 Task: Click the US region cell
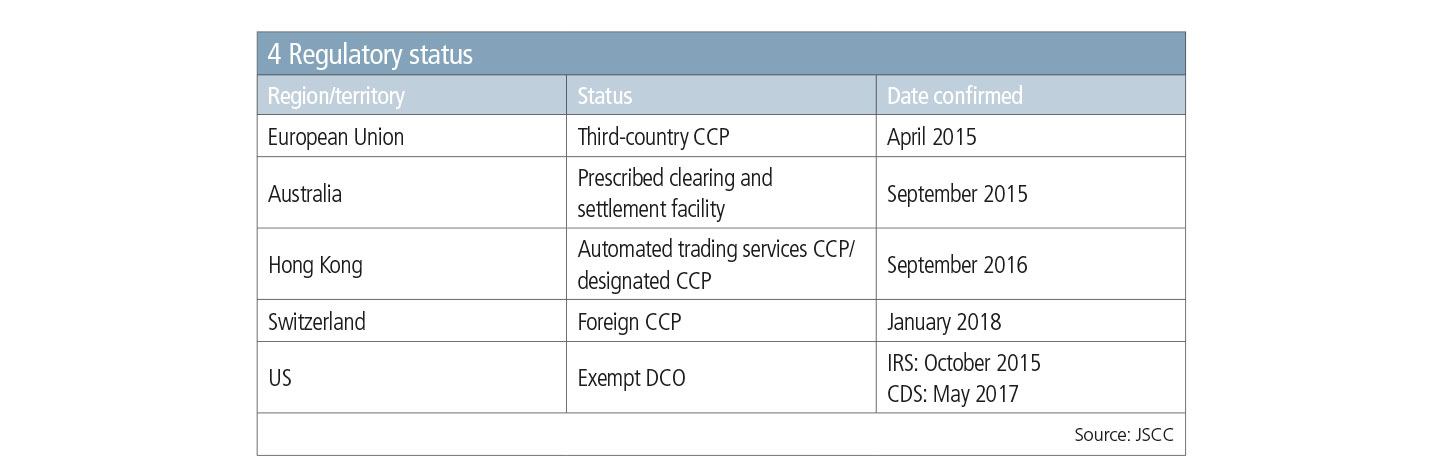pos(282,378)
